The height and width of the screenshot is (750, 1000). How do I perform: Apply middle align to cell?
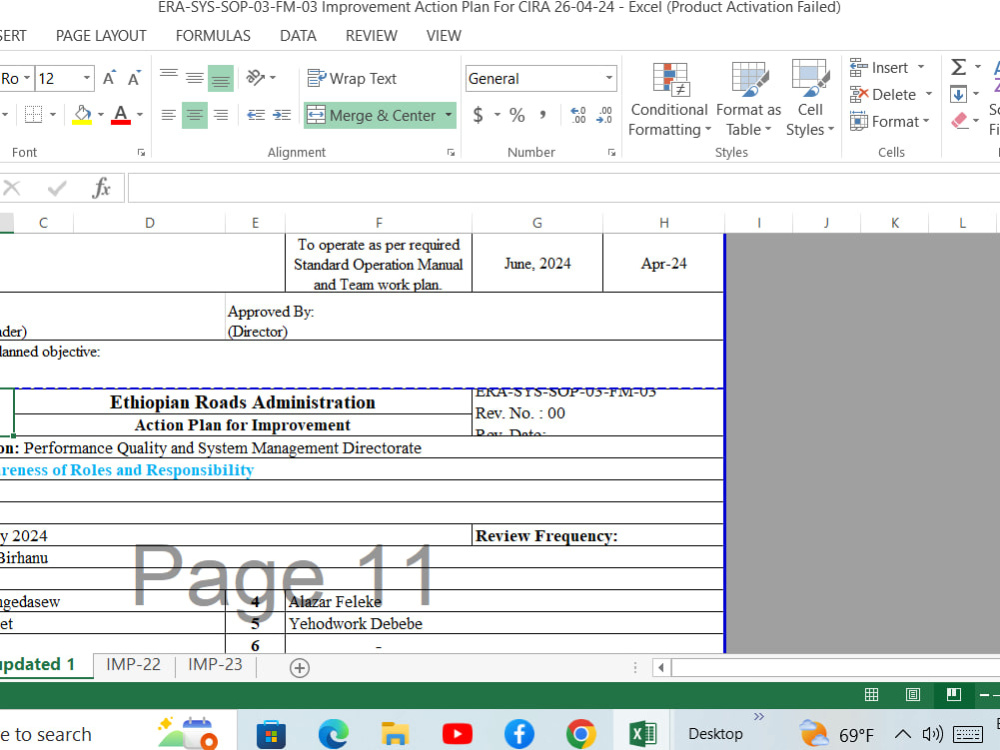click(195, 78)
